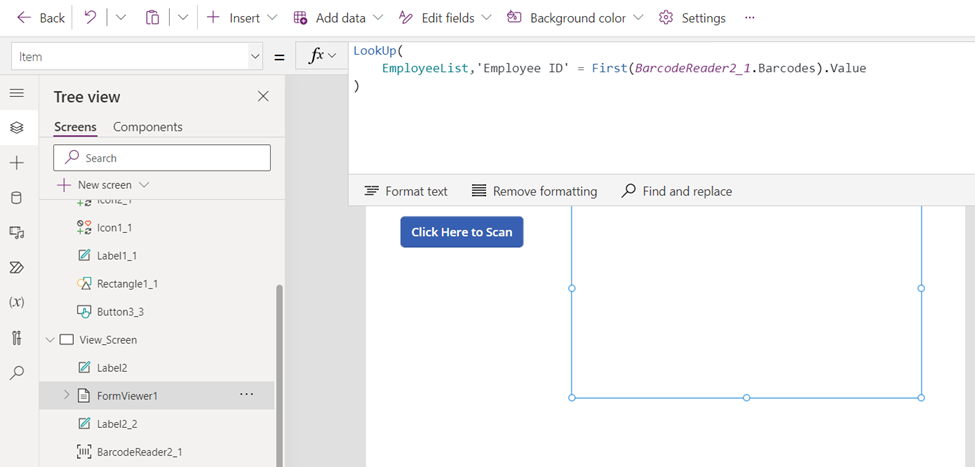
Task: Click the BarcodeReader2_1 barcode icon
Action: pos(84,451)
